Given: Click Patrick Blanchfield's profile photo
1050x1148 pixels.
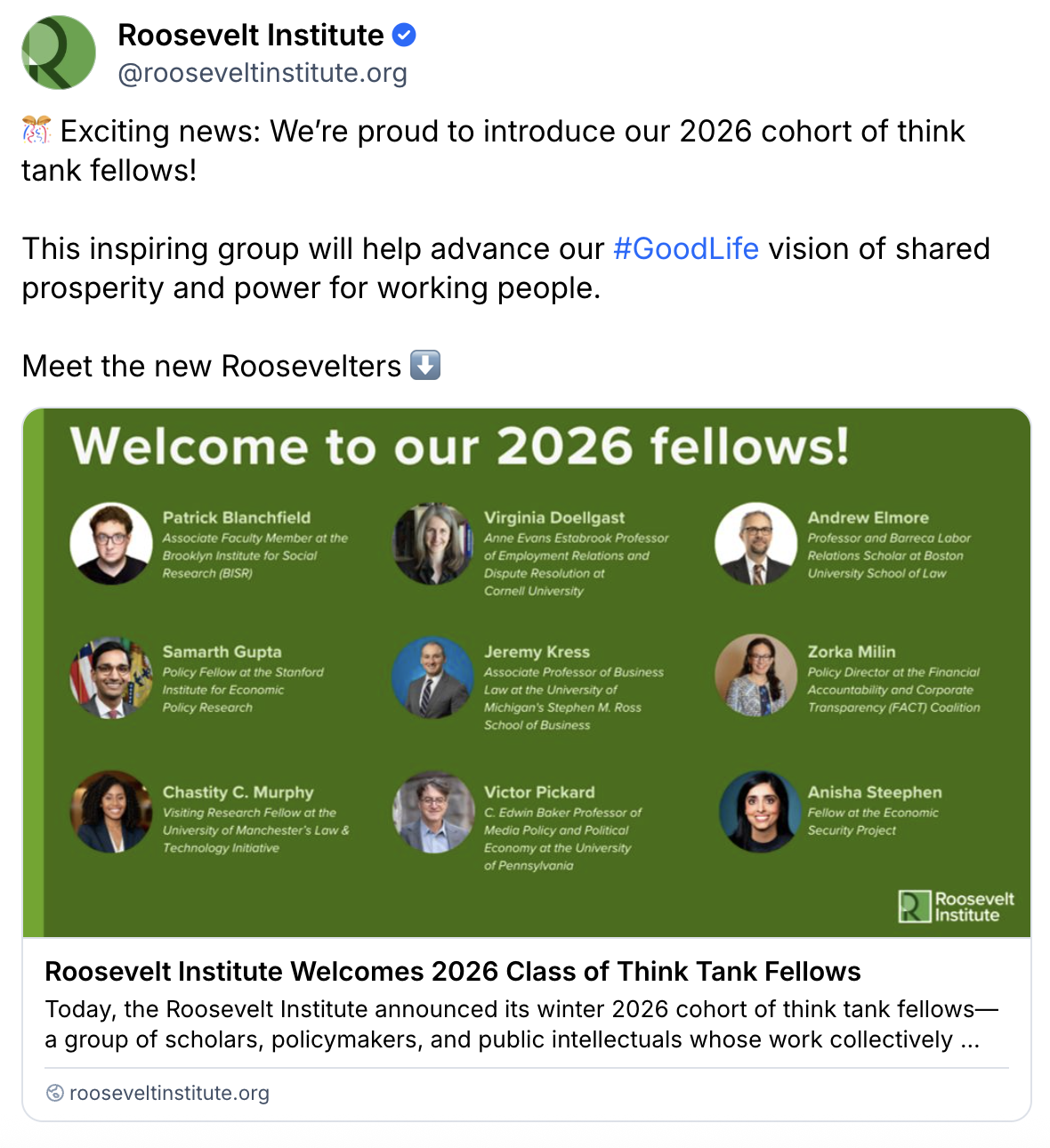Looking at the screenshot, I should coord(110,544).
